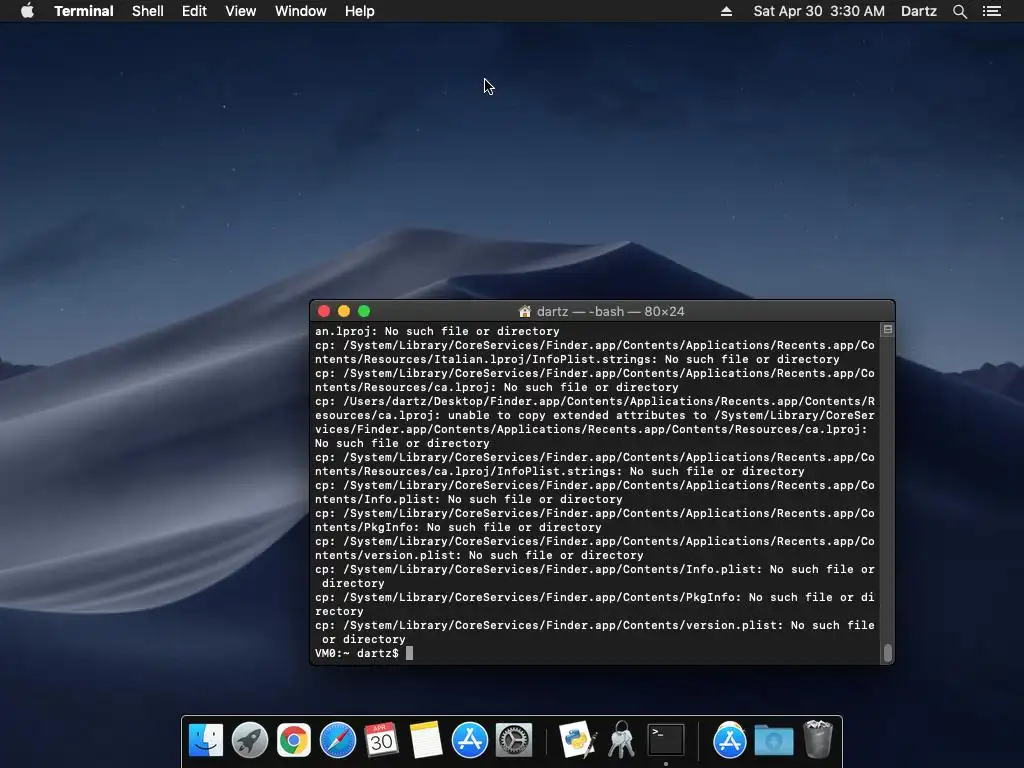The width and height of the screenshot is (1024, 768).
Task: Click the eject icon in the menu bar
Action: (726, 11)
